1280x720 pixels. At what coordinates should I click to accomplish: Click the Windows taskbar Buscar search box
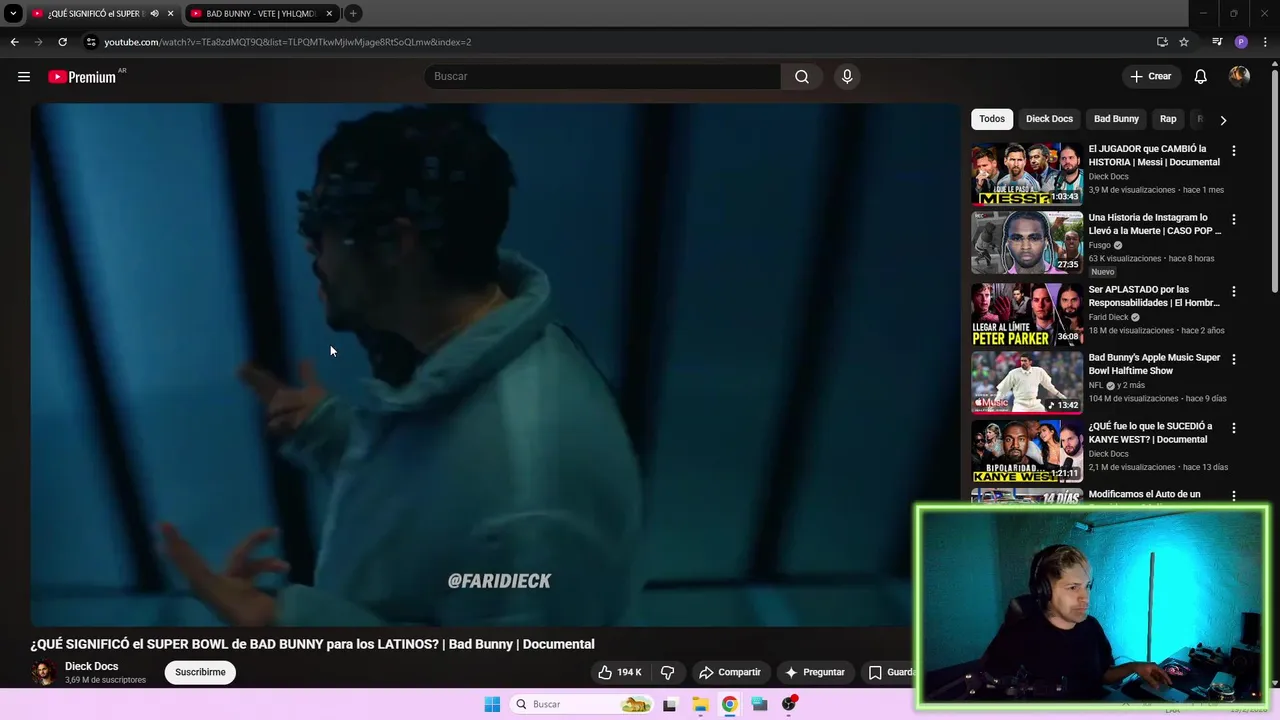(582, 705)
